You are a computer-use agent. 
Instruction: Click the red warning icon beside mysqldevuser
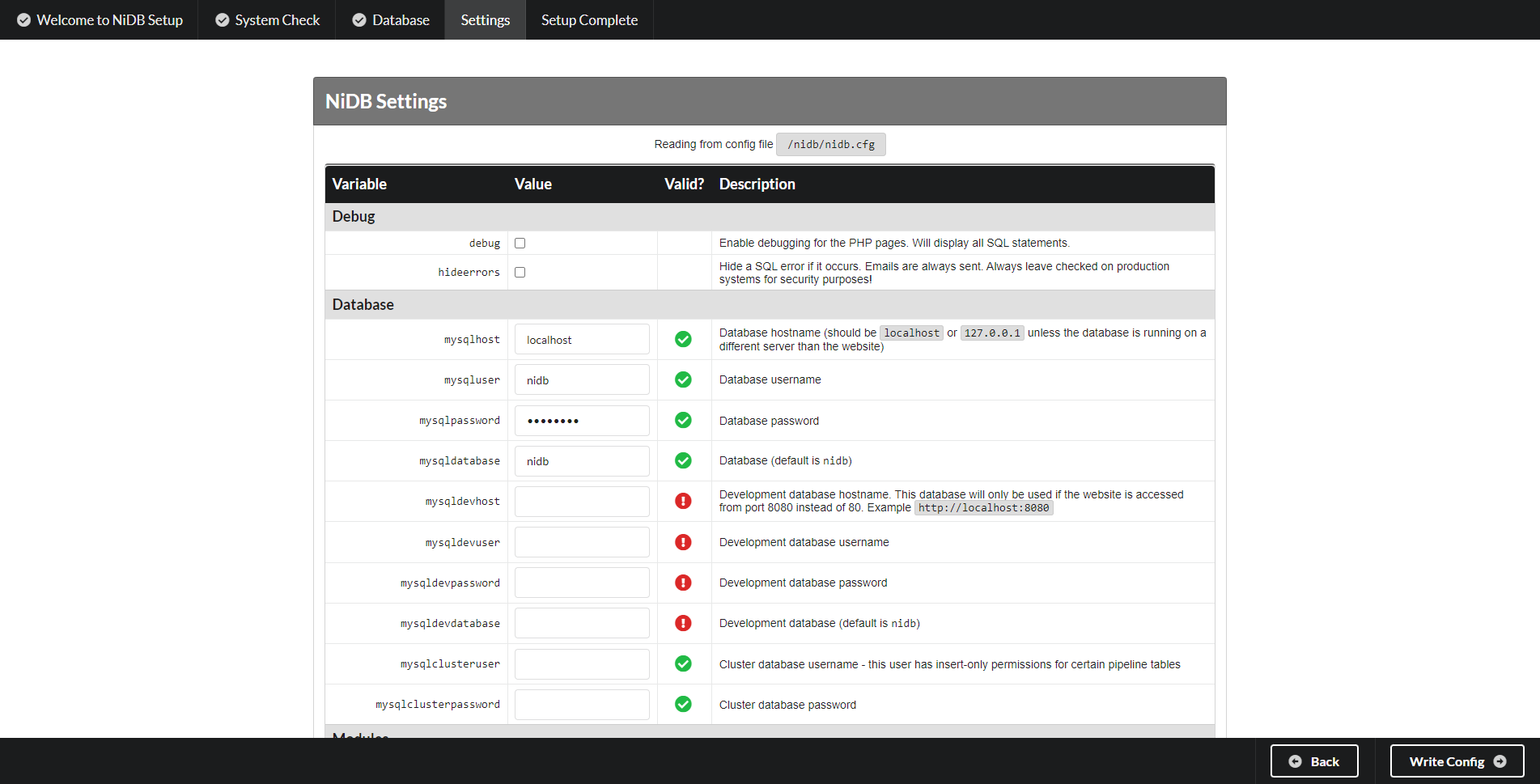tap(683, 542)
